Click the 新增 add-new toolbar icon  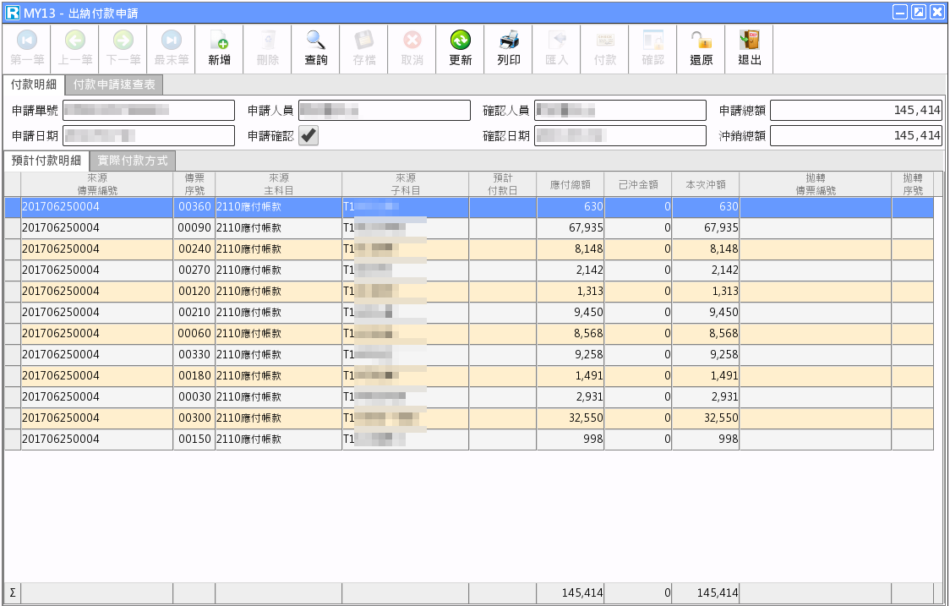(219, 40)
